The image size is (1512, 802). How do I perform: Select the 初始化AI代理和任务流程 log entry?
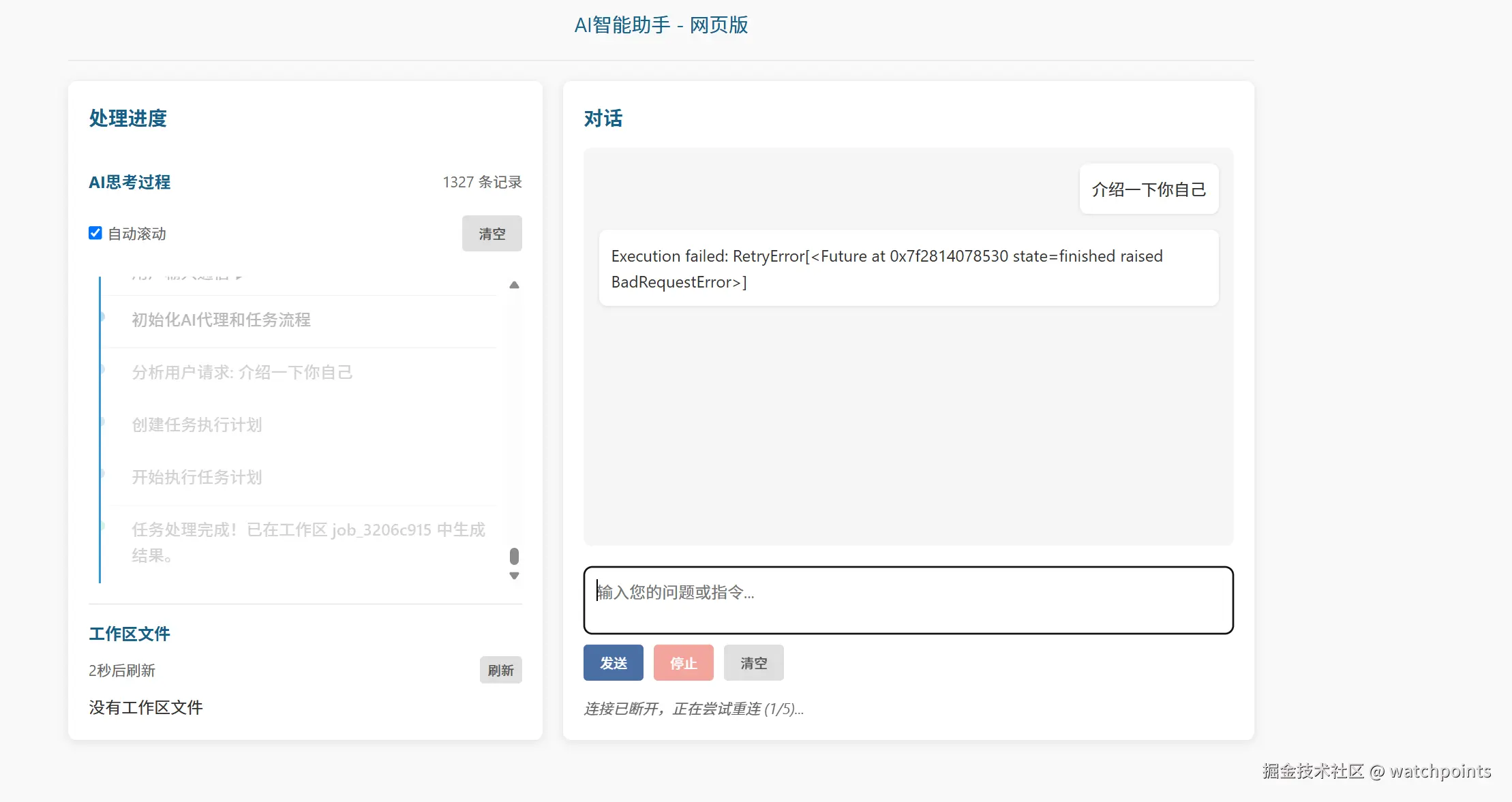click(221, 320)
